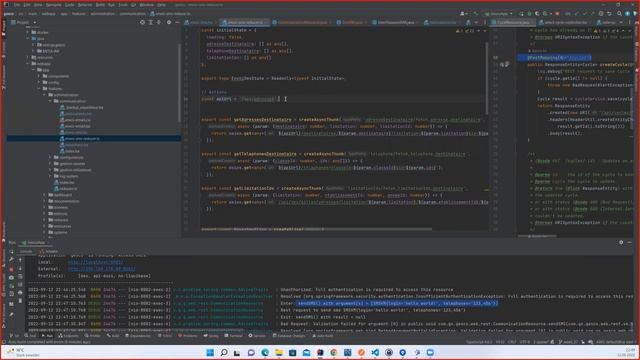Screen dimensions: 640x360
Task: Open the Services tool window
Action: pos(257,336)
